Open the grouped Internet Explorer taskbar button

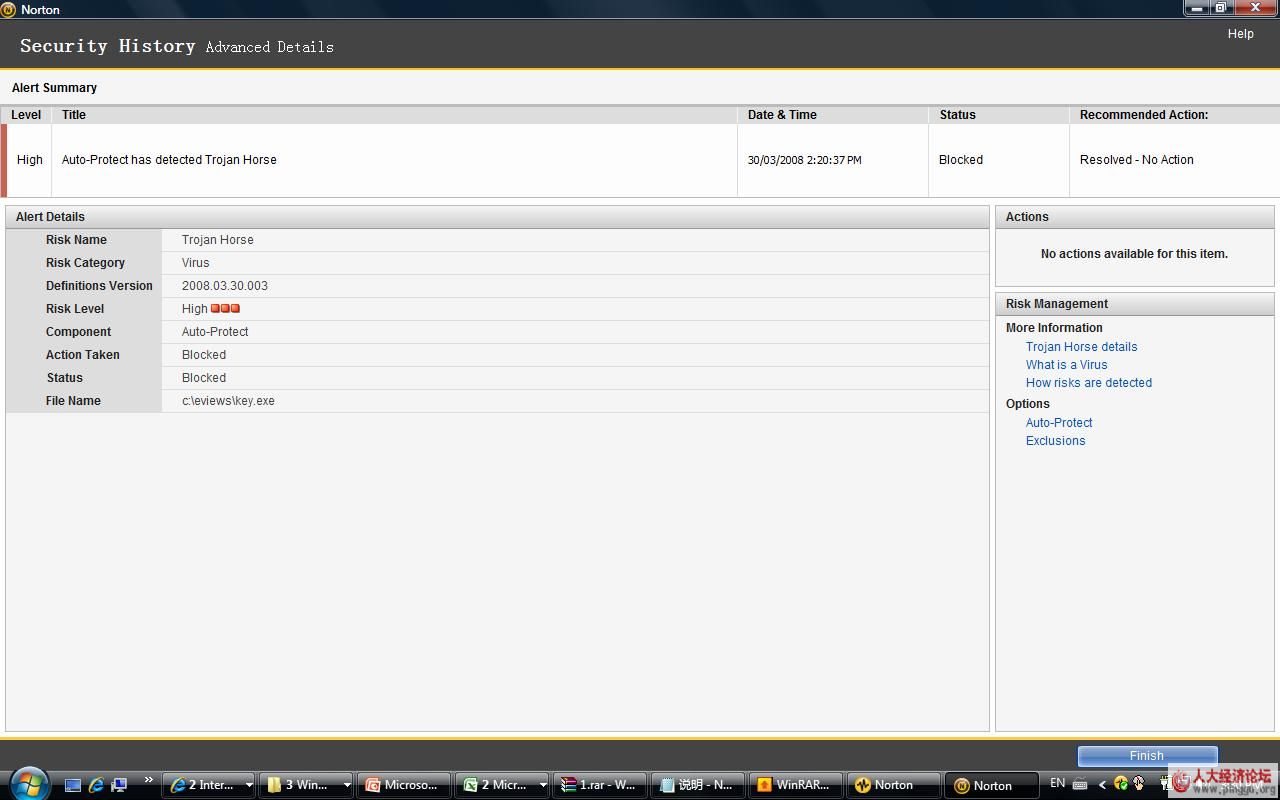click(x=209, y=785)
